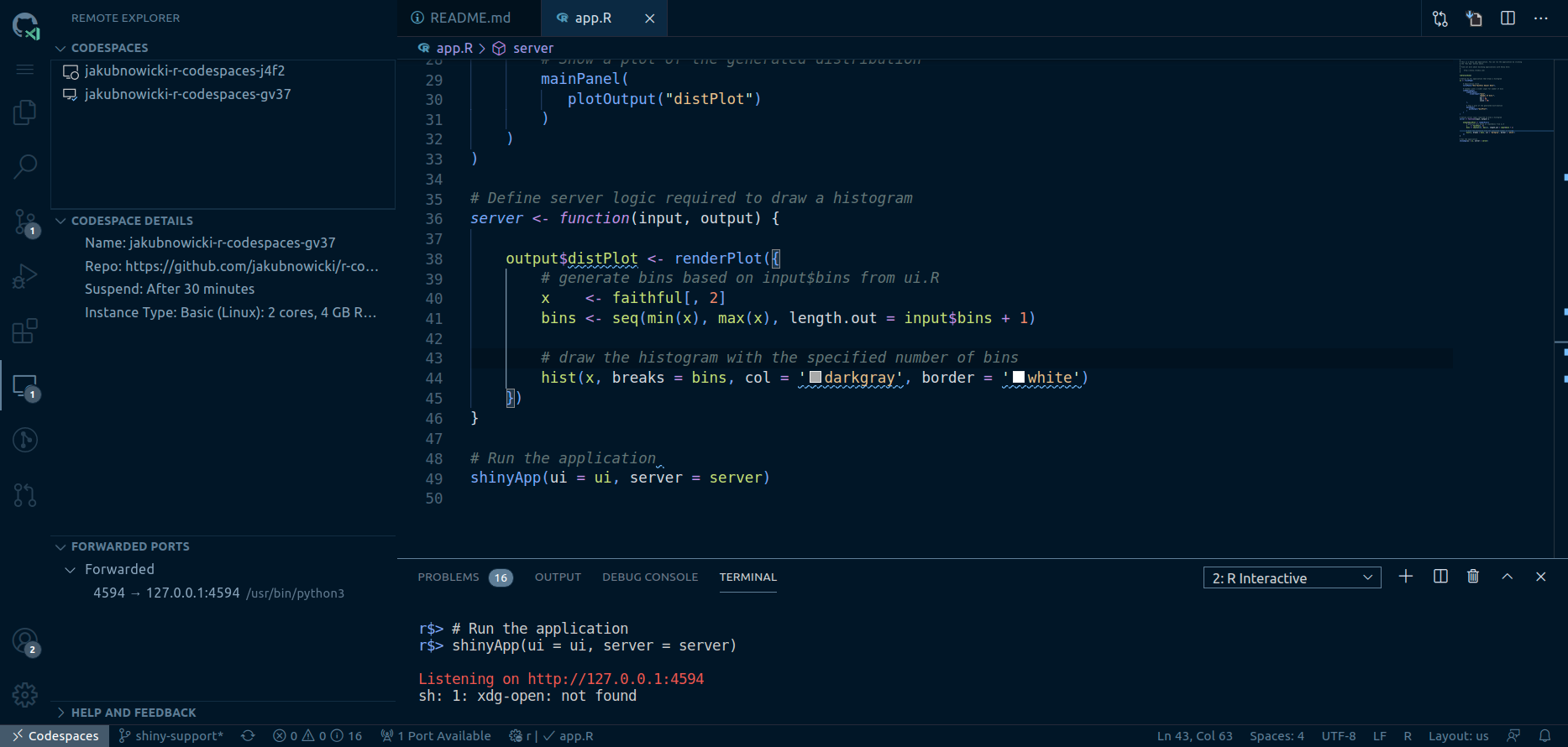
Task: Click the 'Suspend: After 30 minutes' row
Action: [223, 290]
